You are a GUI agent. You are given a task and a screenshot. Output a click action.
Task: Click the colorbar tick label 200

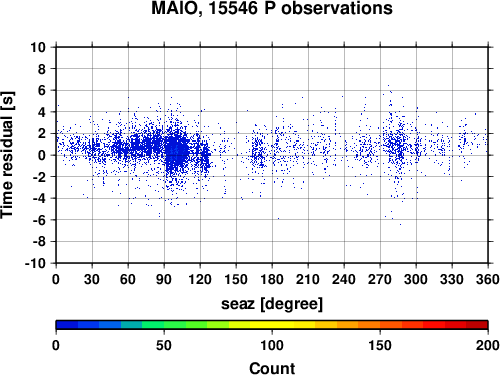click(x=488, y=345)
